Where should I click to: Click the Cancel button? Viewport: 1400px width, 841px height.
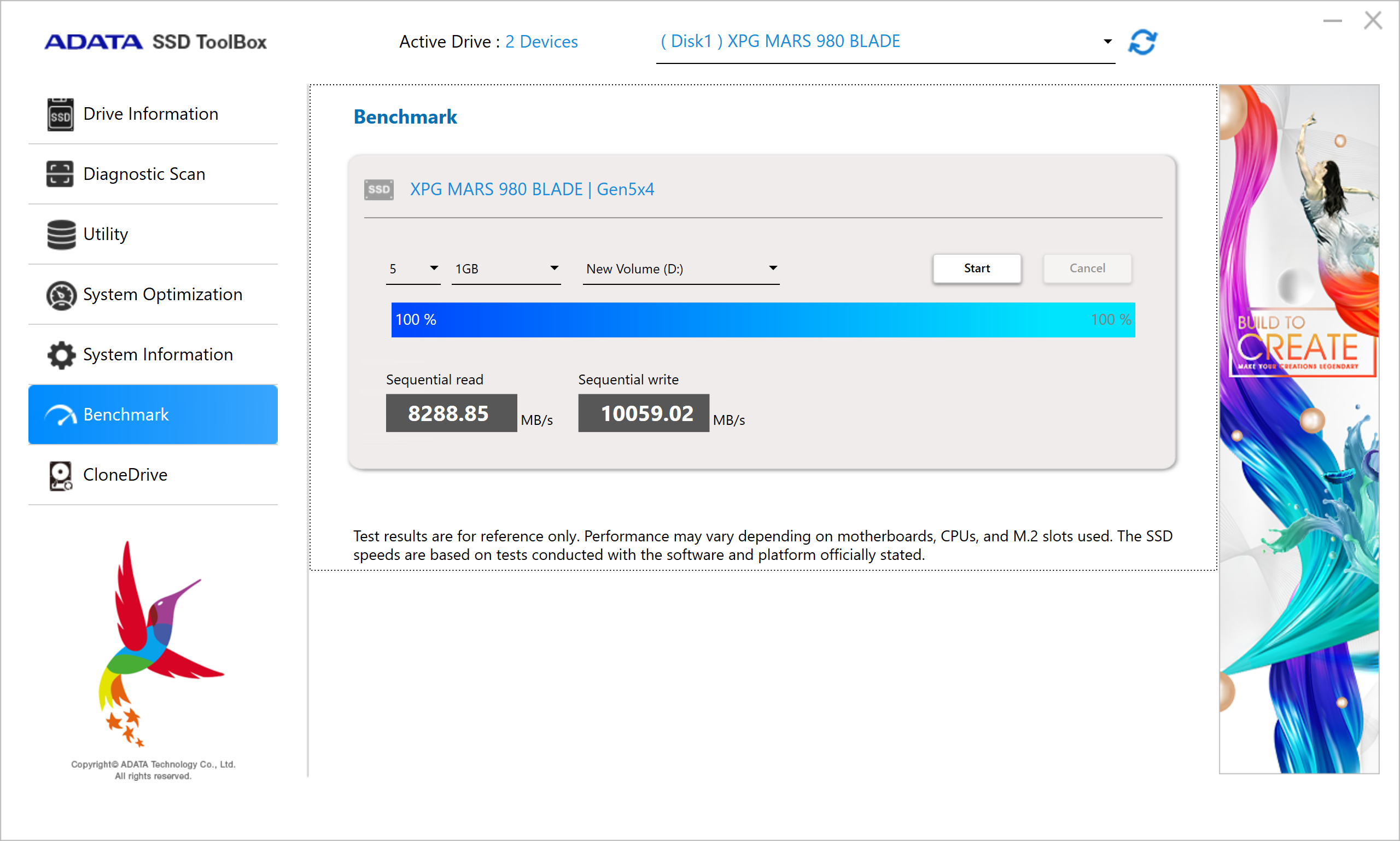coord(1087,268)
